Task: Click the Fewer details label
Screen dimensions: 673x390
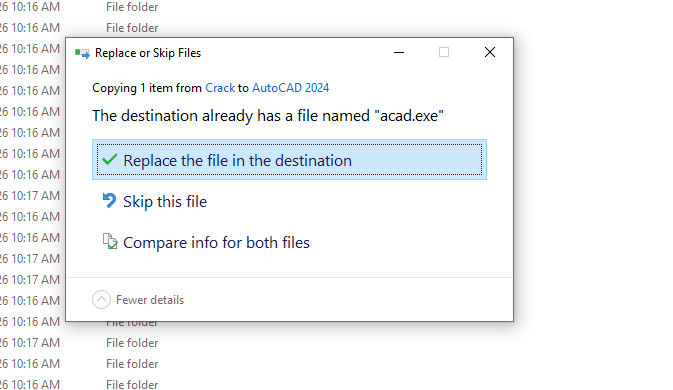Action: [150, 300]
